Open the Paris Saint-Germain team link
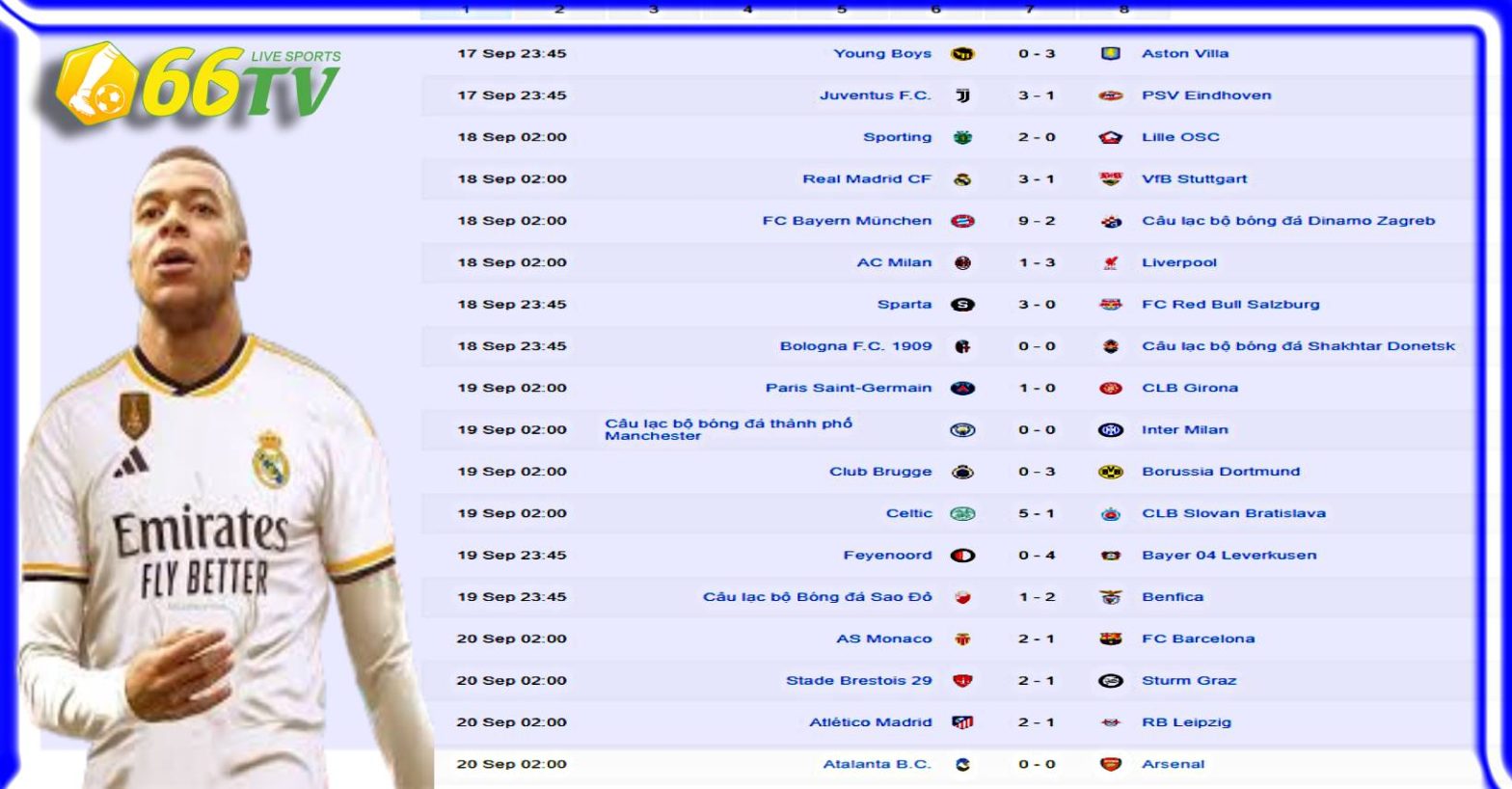The height and width of the screenshot is (789, 1512). point(849,388)
